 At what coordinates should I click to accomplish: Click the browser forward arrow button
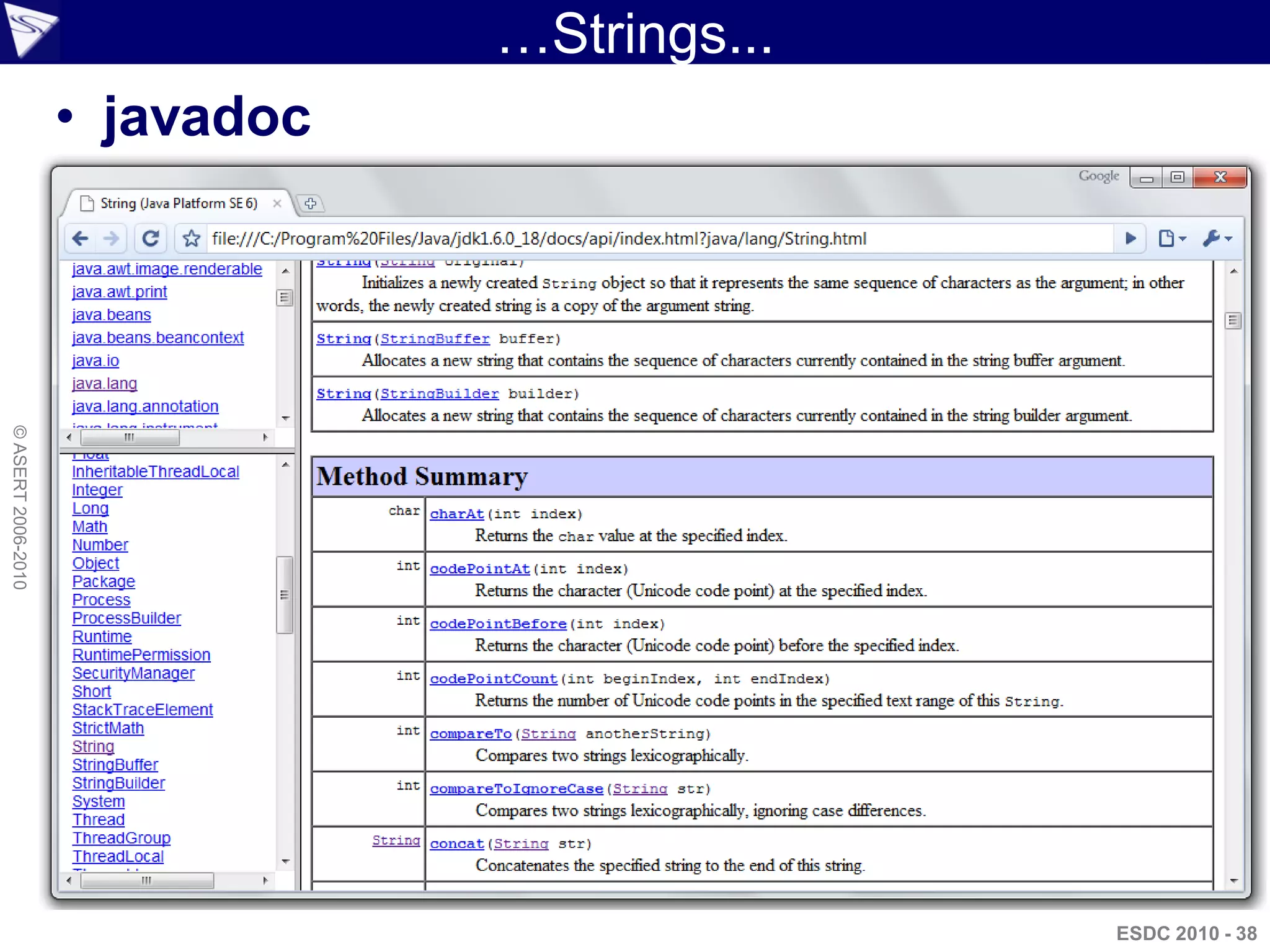[112, 239]
